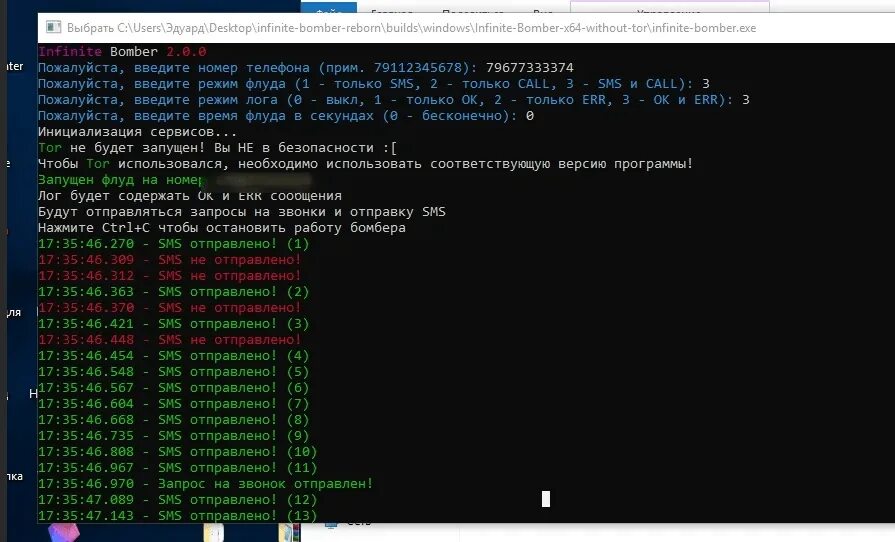This screenshot has height=542, width=895.
Task: Click the line 'Лог будет содержать'
Action: pyautogui.click(x=190, y=196)
